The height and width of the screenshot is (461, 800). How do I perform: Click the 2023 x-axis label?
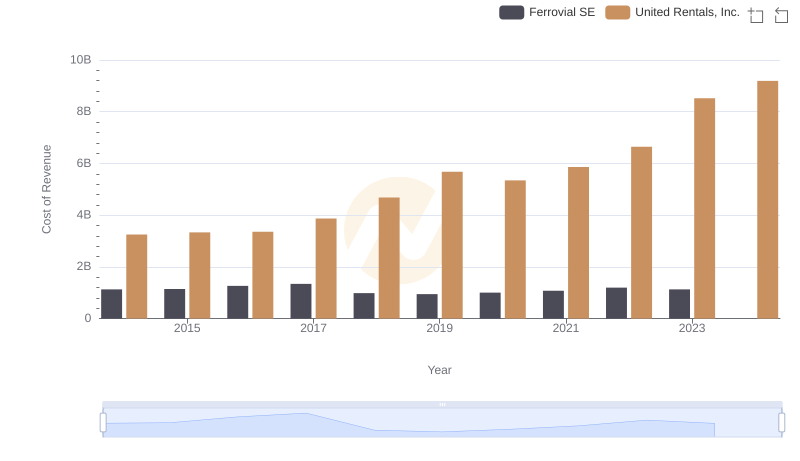pos(692,328)
